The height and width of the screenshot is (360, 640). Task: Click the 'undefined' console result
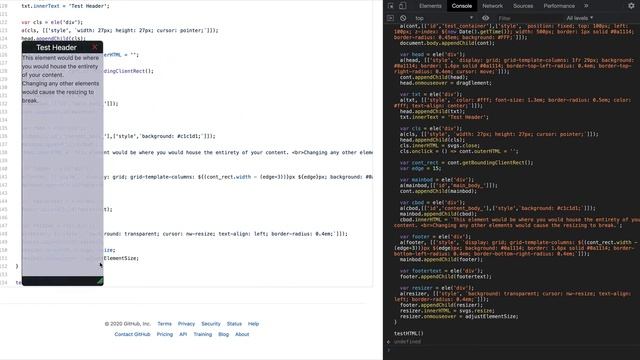[407, 342]
